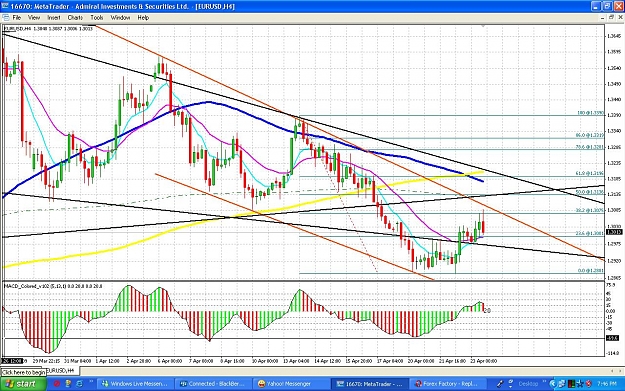Image resolution: width=625 pixels, height=391 pixels.
Task: Click the '6 Apr 00:00' time axis label
Action: (170, 361)
